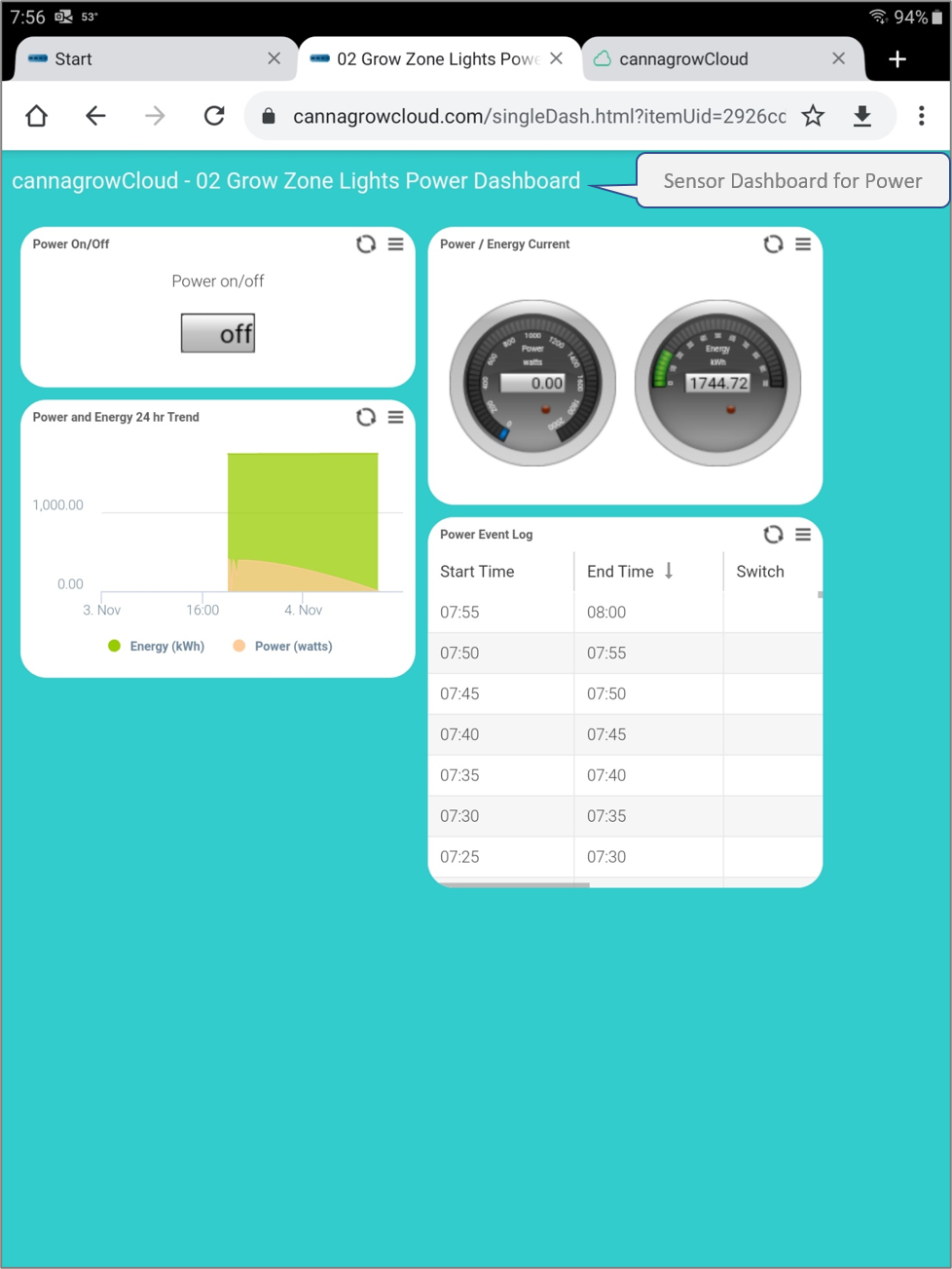This screenshot has width=952, height=1269.
Task: Refresh the Power On/Off widget
Action: point(366,244)
